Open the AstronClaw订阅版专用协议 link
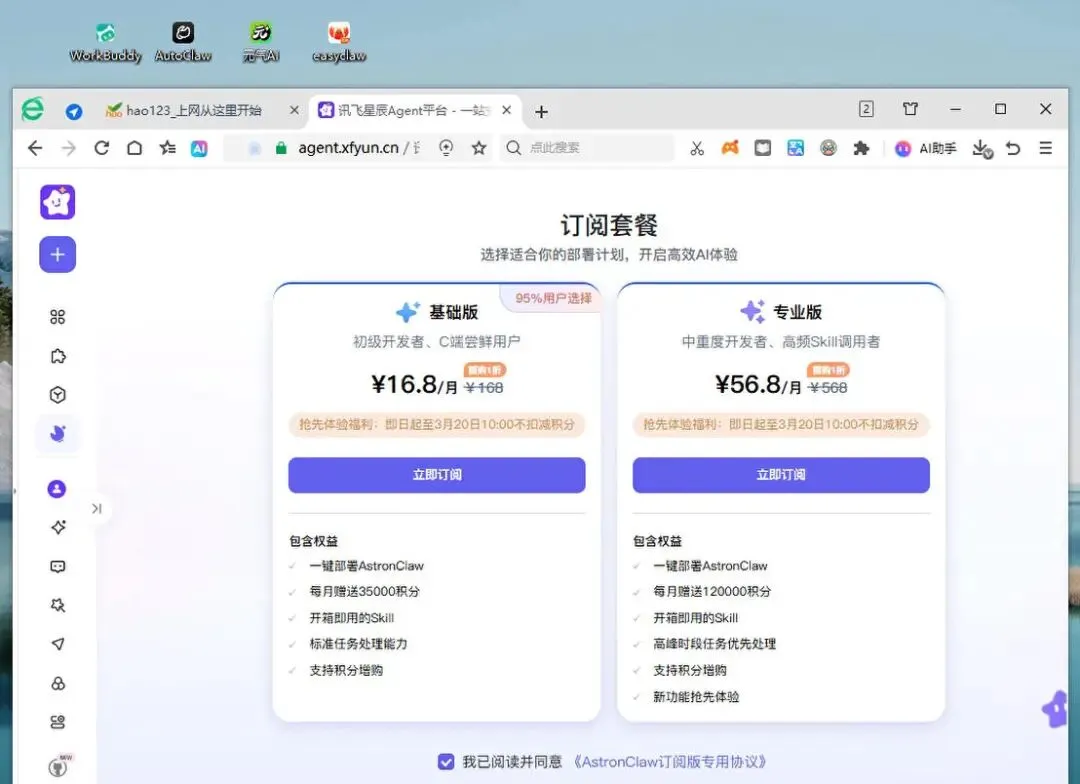The height and width of the screenshot is (784, 1080). 671,762
